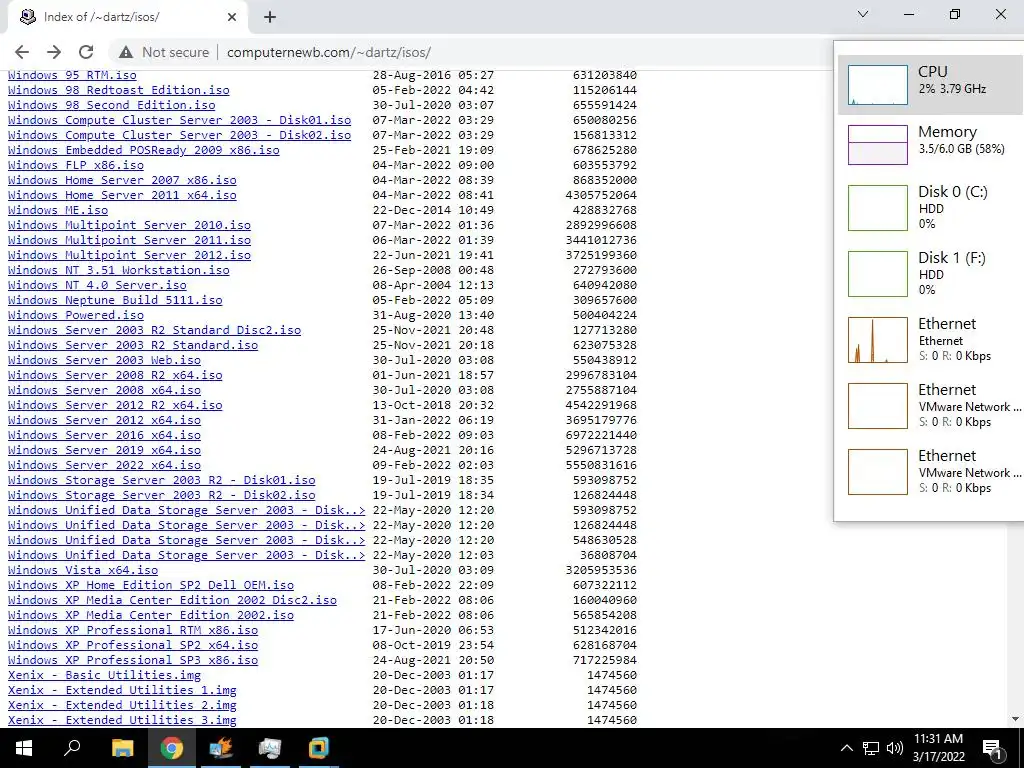Open Windows Multipoint Server 2012.iso
Screen dimensions: 1024x768
point(129,255)
